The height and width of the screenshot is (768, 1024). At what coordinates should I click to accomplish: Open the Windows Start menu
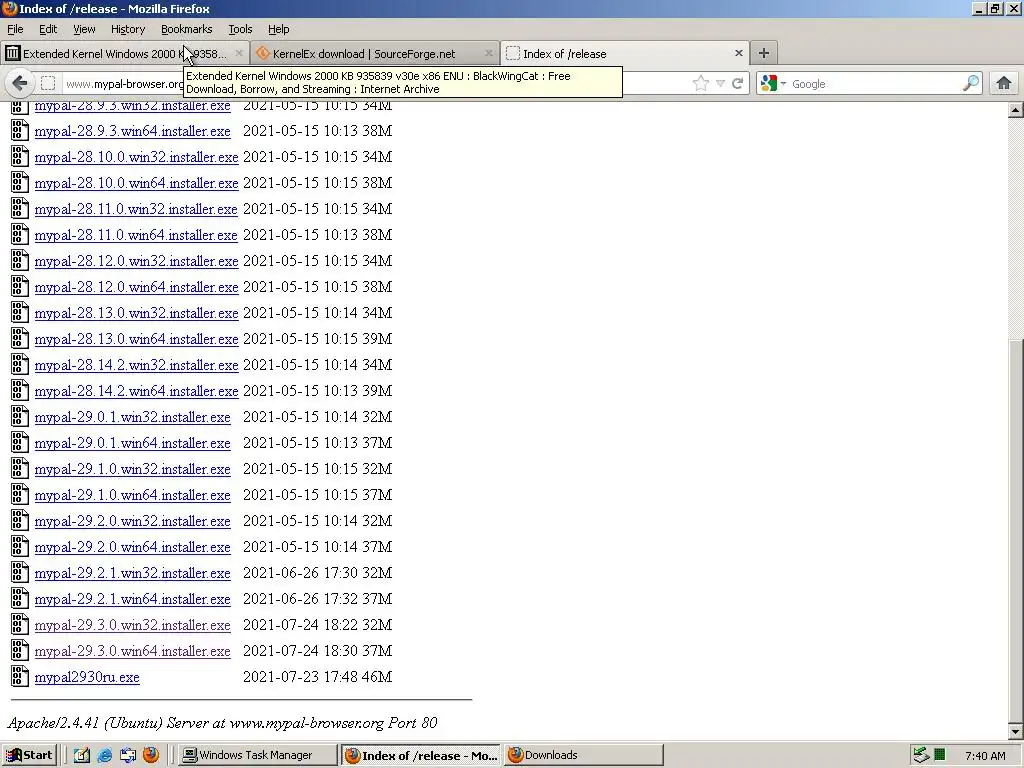click(x=29, y=755)
